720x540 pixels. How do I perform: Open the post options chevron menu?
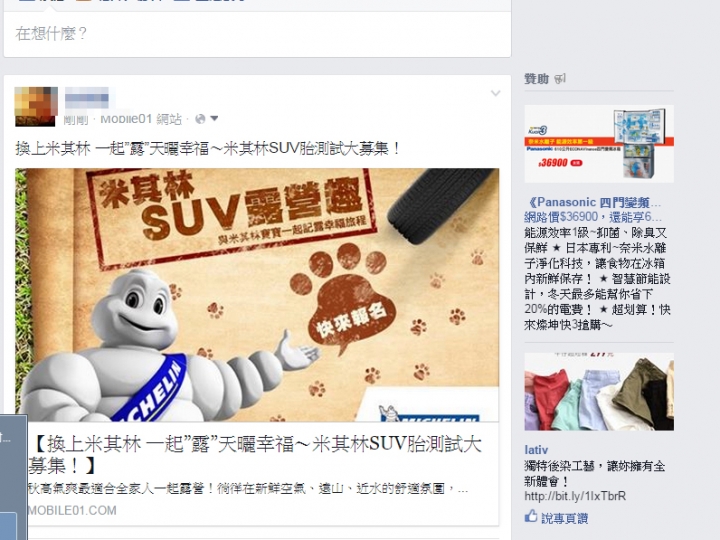[x=495, y=93]
